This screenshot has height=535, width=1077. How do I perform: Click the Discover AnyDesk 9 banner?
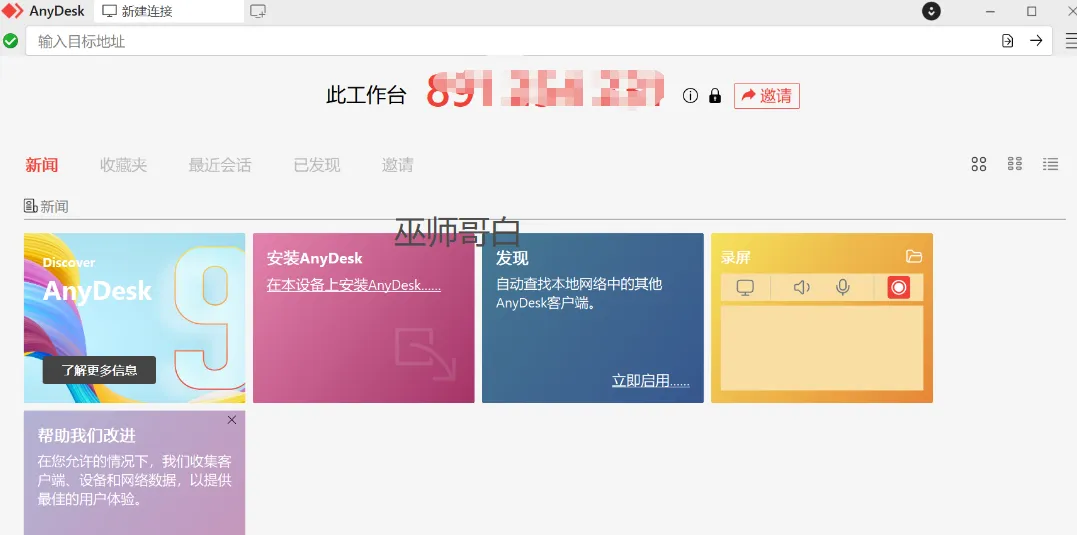point(135,317)
